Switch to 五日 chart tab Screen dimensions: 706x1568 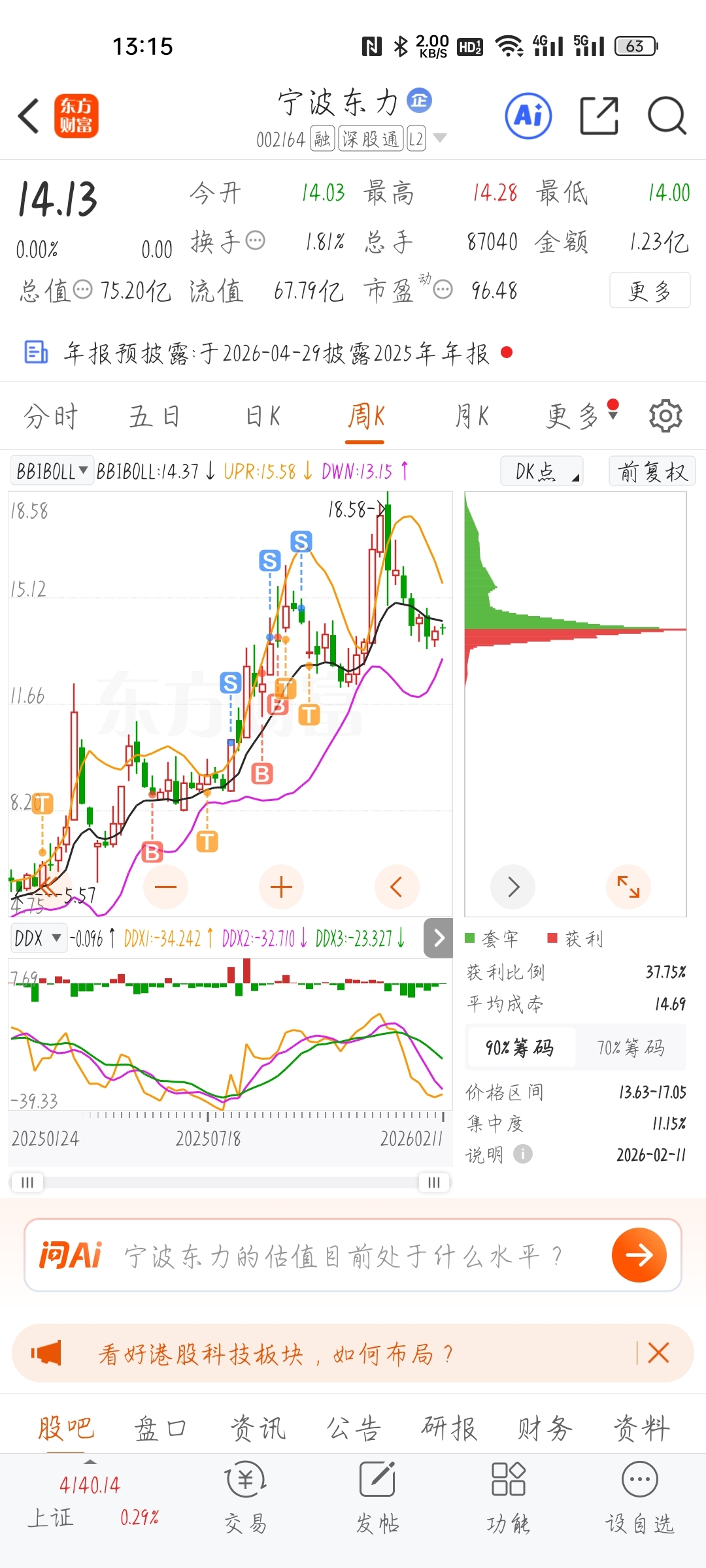tap(155, 416)
